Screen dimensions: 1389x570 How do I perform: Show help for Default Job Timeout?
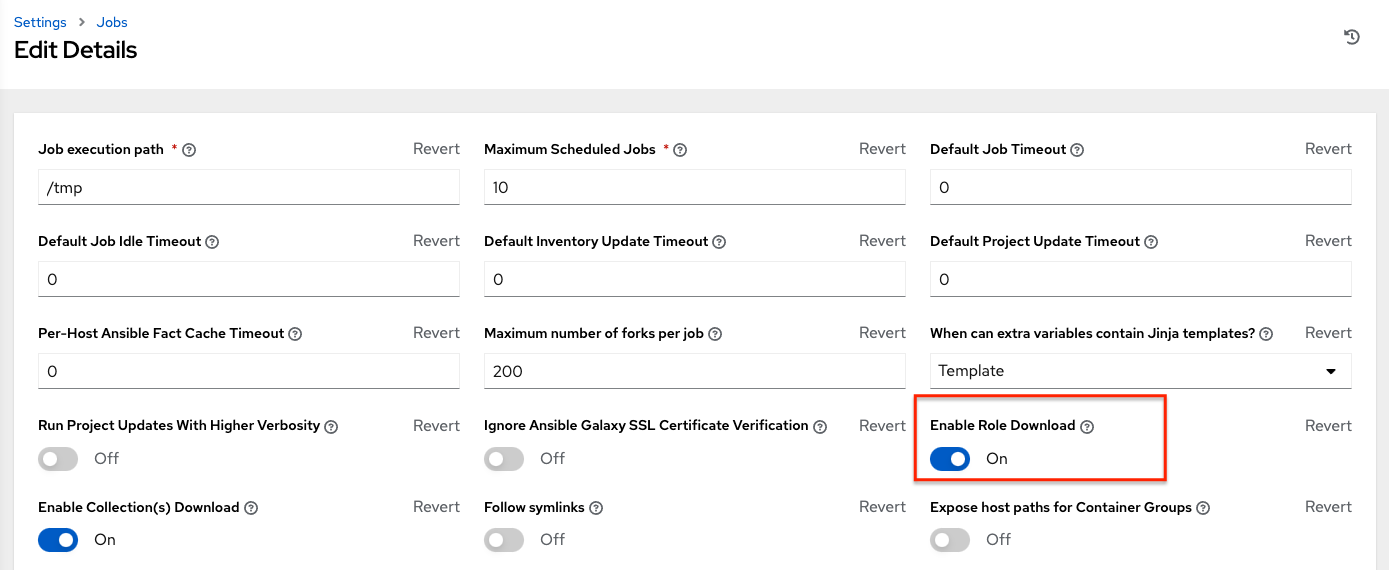tap(1077, 150)
